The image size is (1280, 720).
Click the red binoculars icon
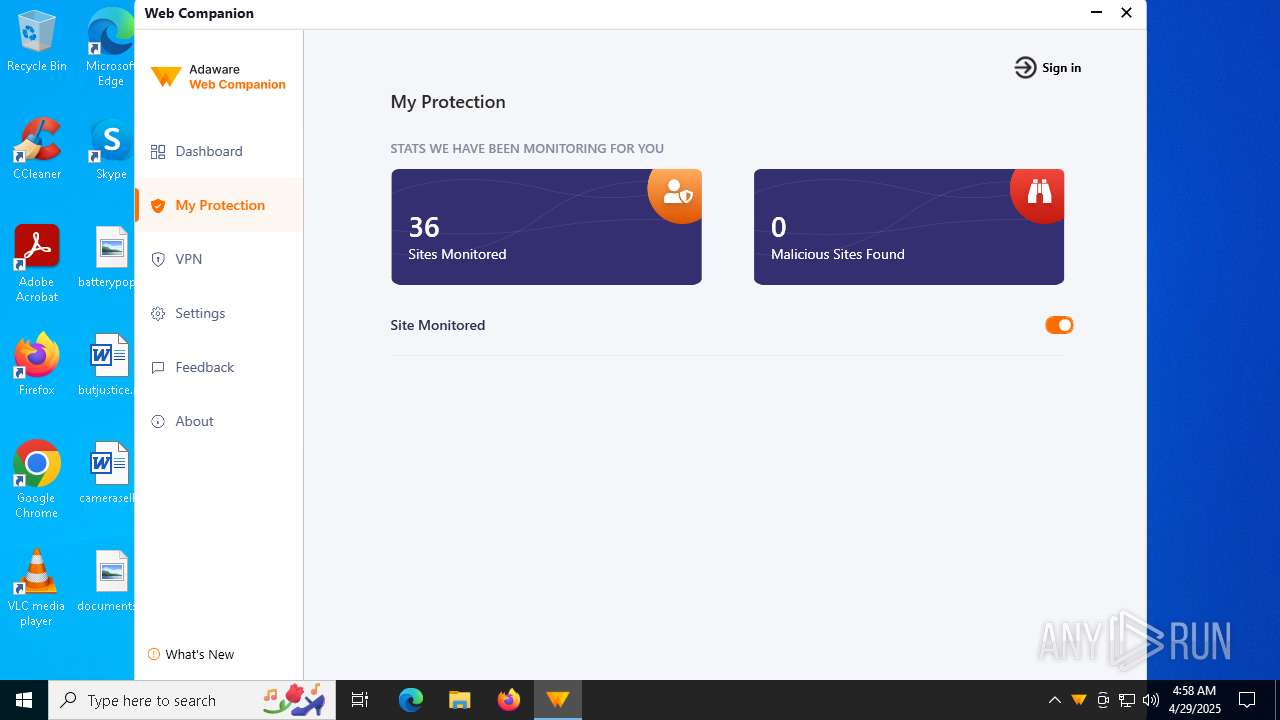1039,193
